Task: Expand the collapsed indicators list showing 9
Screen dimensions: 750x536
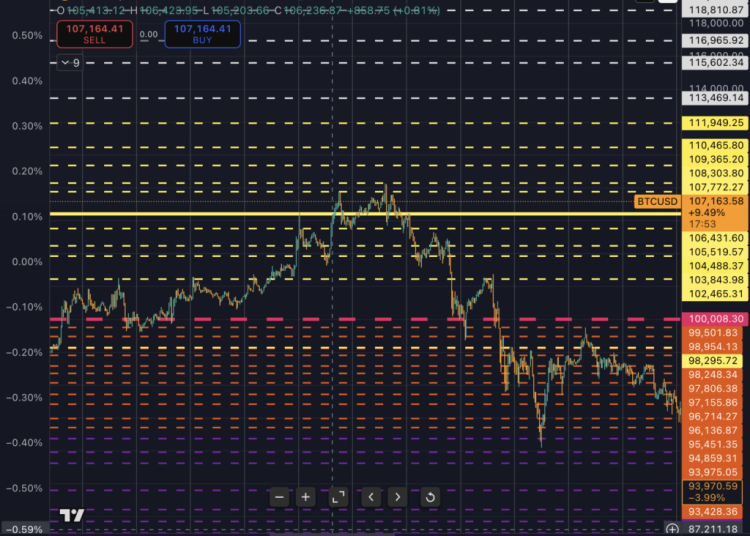Action: 70,62
